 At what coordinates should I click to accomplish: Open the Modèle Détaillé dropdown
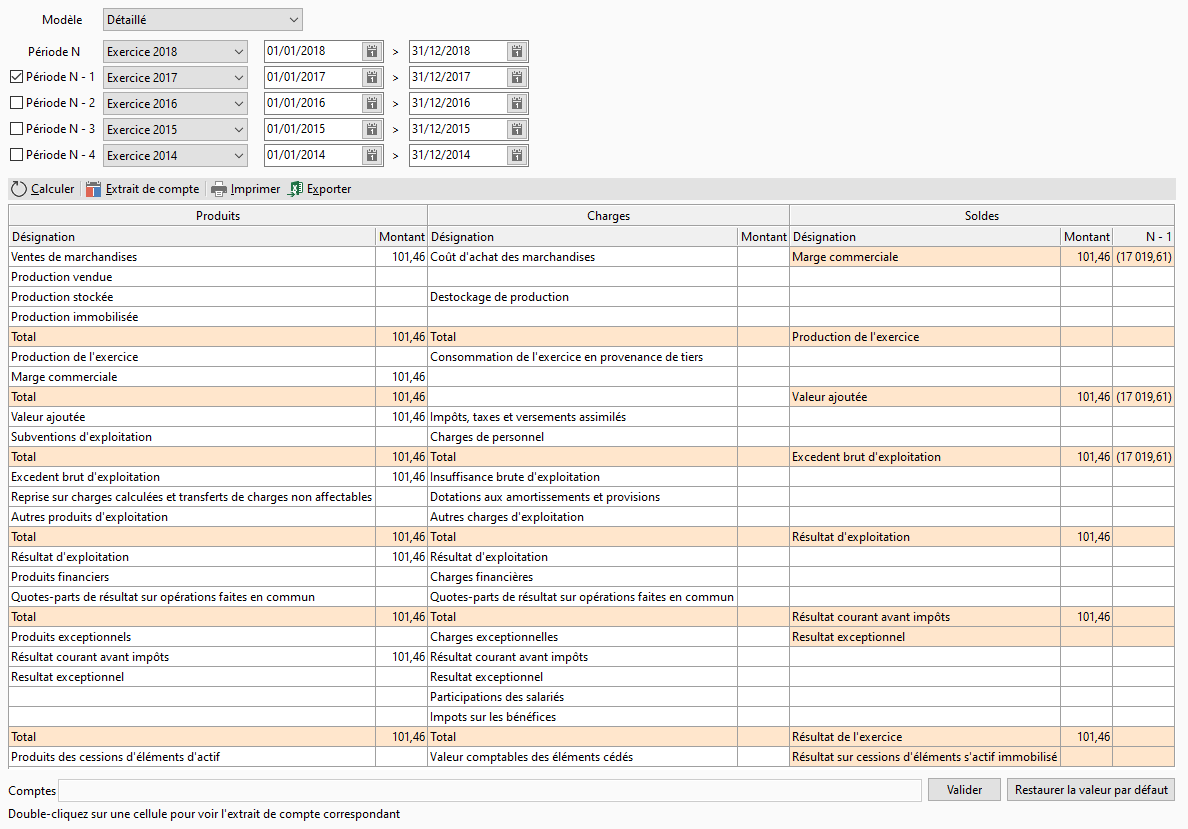tap(202, 20)
